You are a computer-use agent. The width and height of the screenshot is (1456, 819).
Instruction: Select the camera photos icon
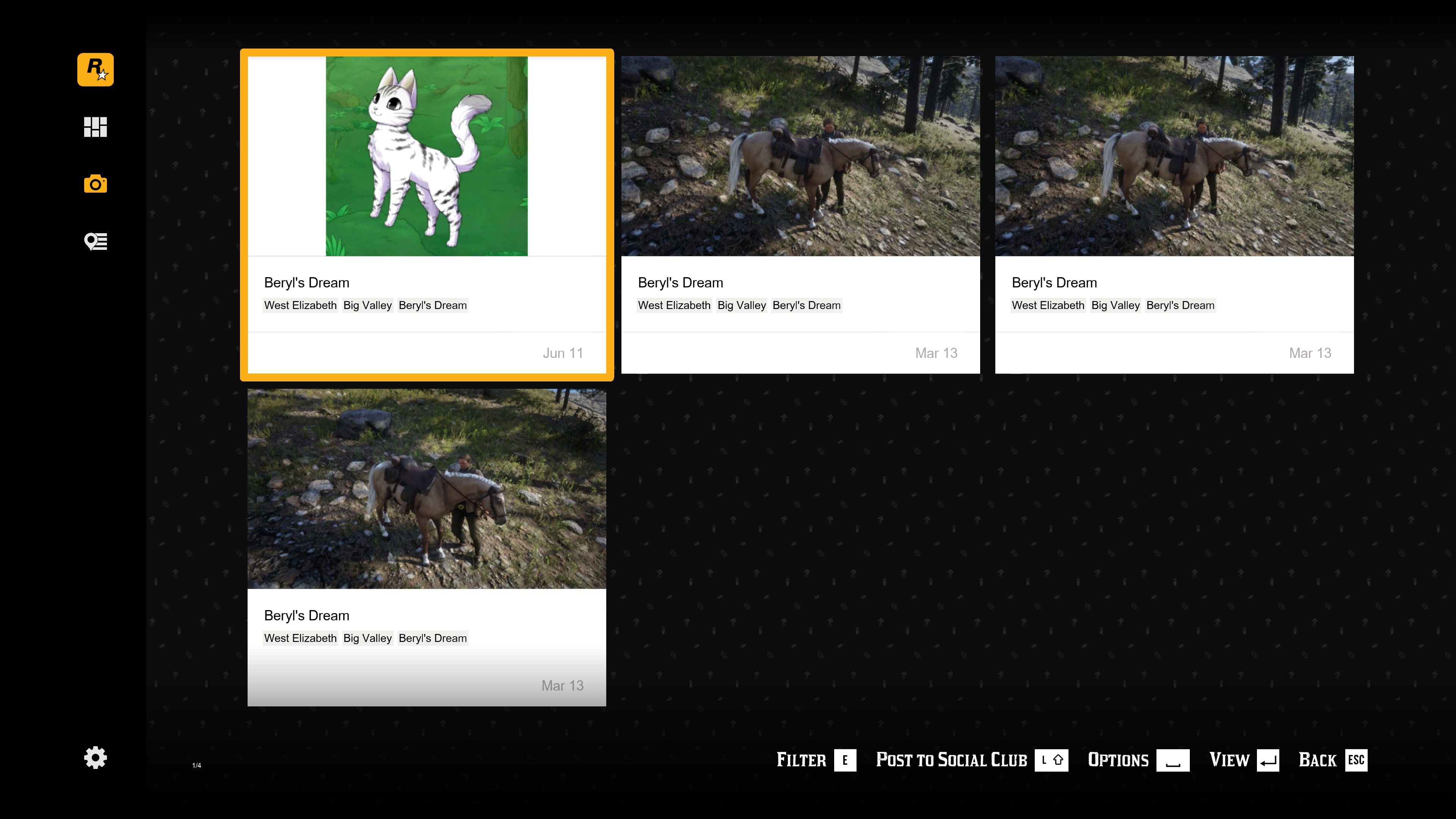coord(95,184)
